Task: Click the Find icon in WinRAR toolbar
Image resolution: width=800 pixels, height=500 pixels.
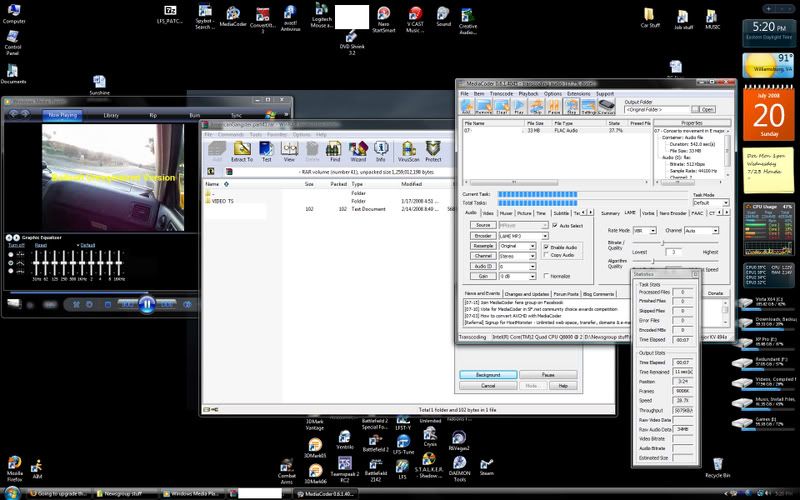Action: [x=335, y=152]
